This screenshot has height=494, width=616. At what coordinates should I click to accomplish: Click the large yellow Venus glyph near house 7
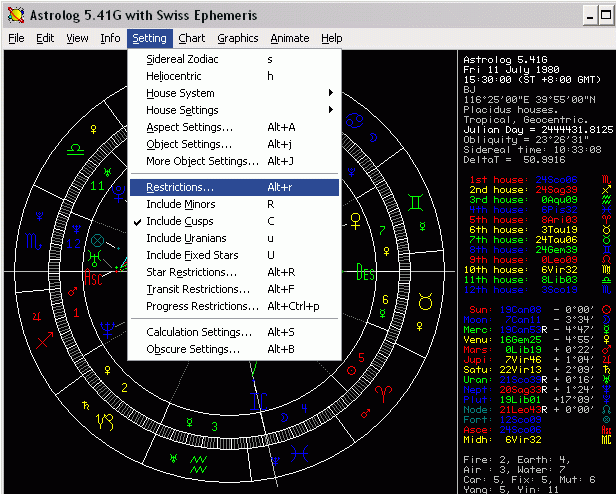pos(356,221)
